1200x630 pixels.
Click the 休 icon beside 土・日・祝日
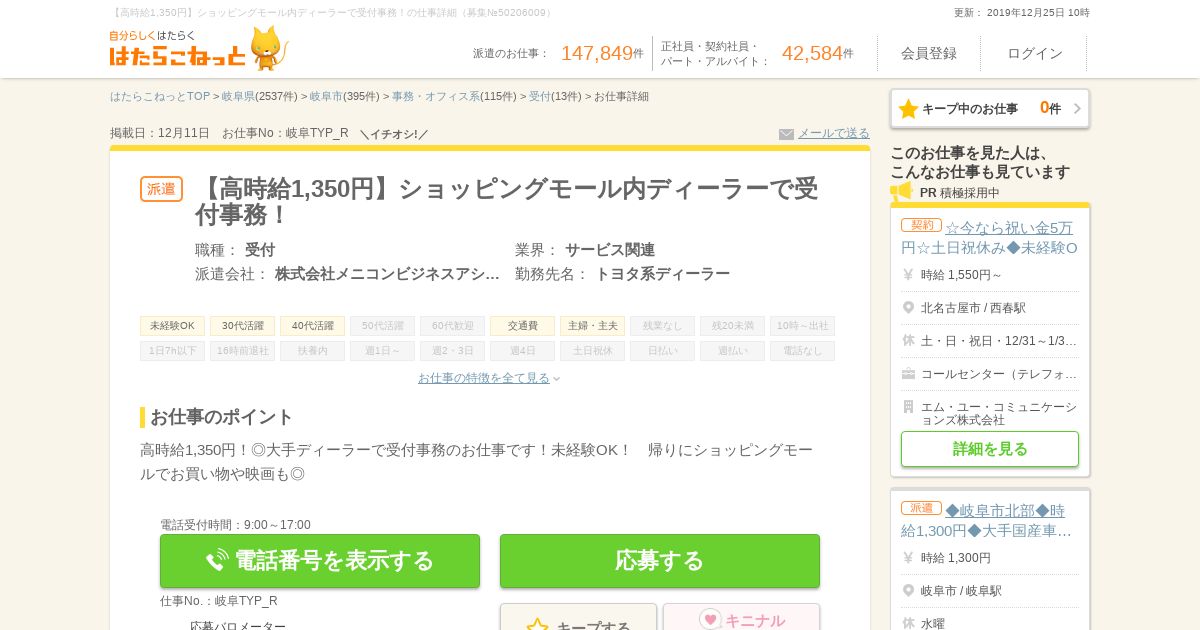[908, 341]
